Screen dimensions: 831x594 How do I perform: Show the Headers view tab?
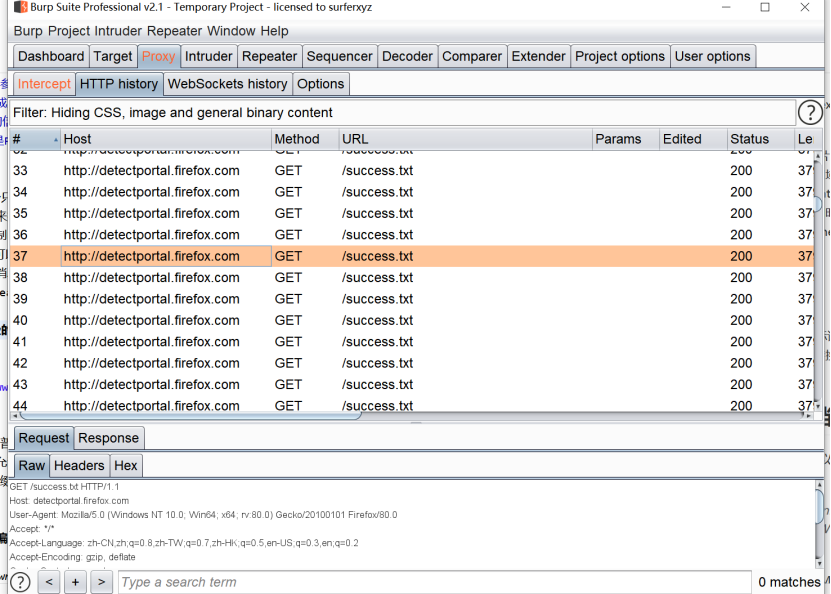(x=79, y=465)
